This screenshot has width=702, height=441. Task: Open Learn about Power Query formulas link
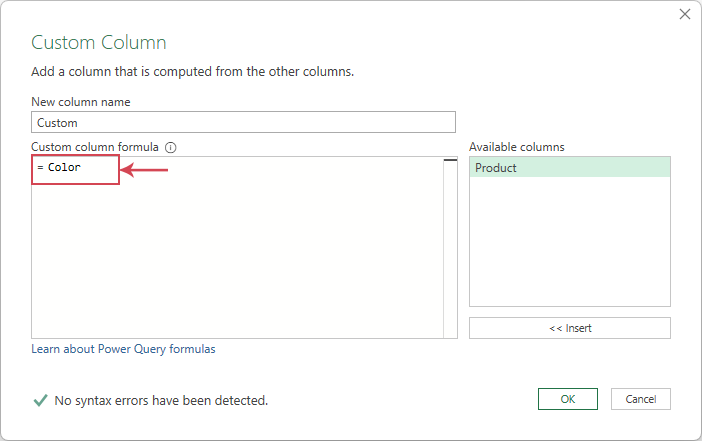point(123,349)
